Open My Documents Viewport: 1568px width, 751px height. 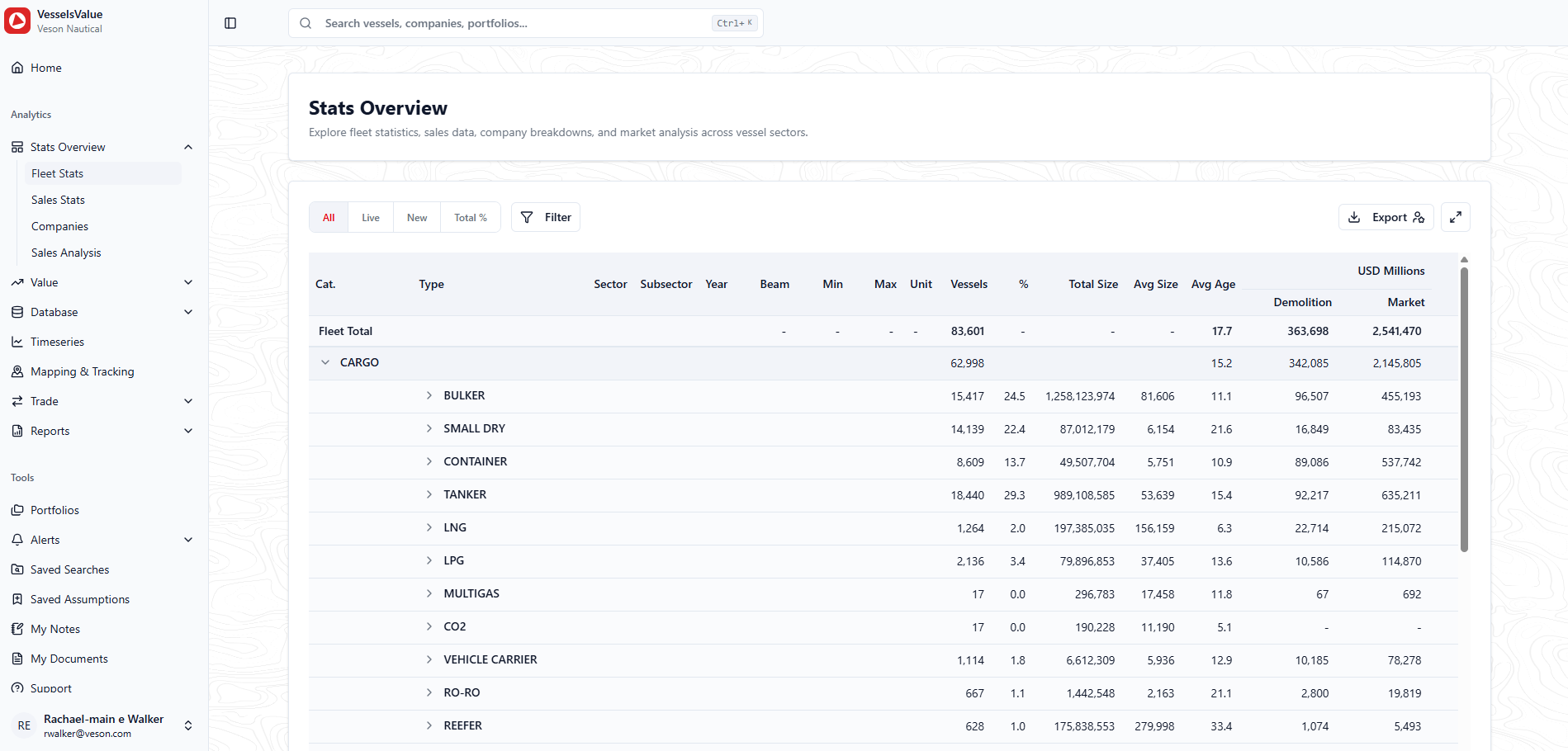[69, 659]
